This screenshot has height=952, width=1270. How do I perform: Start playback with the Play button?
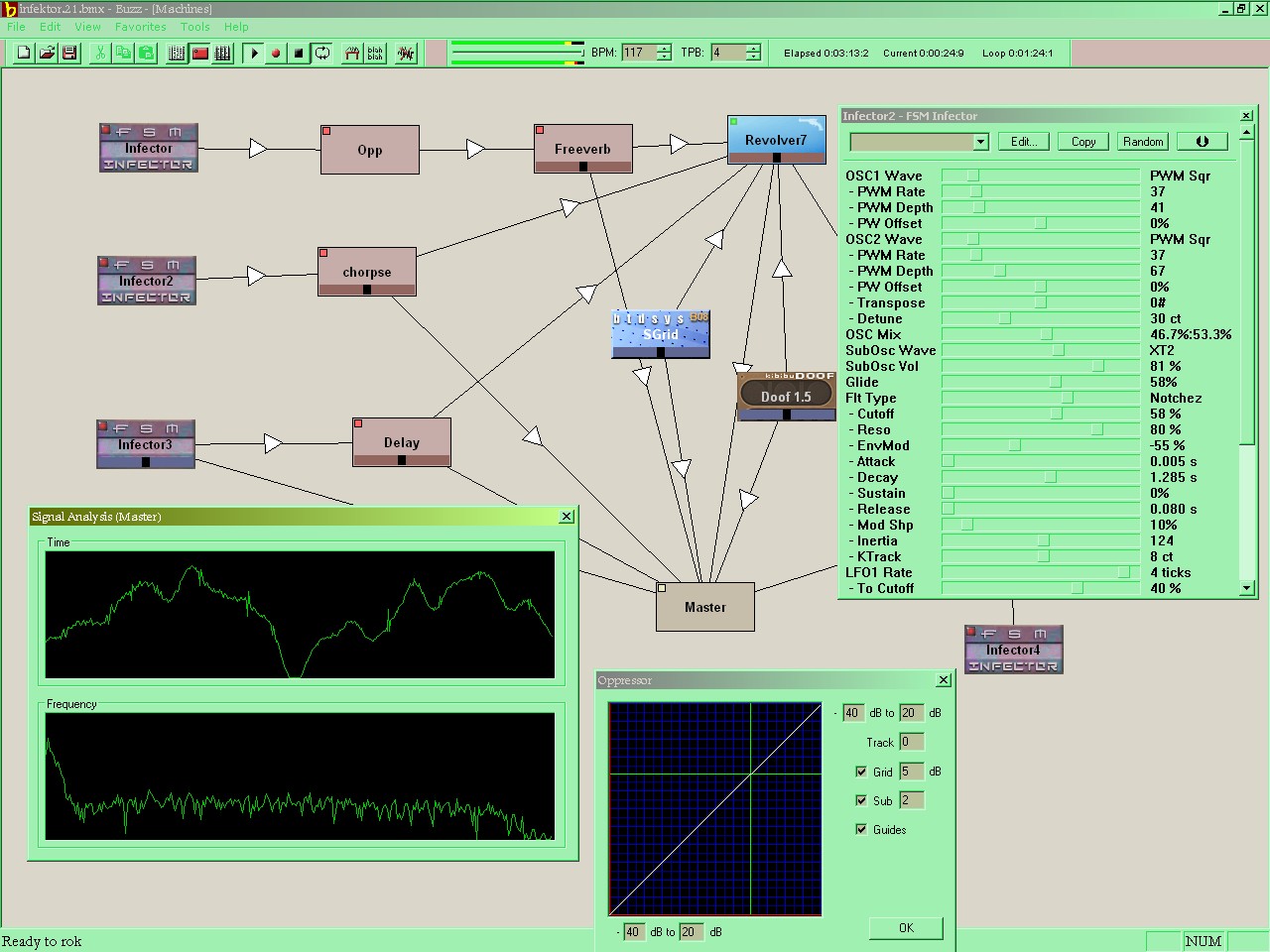pos(254,53)
